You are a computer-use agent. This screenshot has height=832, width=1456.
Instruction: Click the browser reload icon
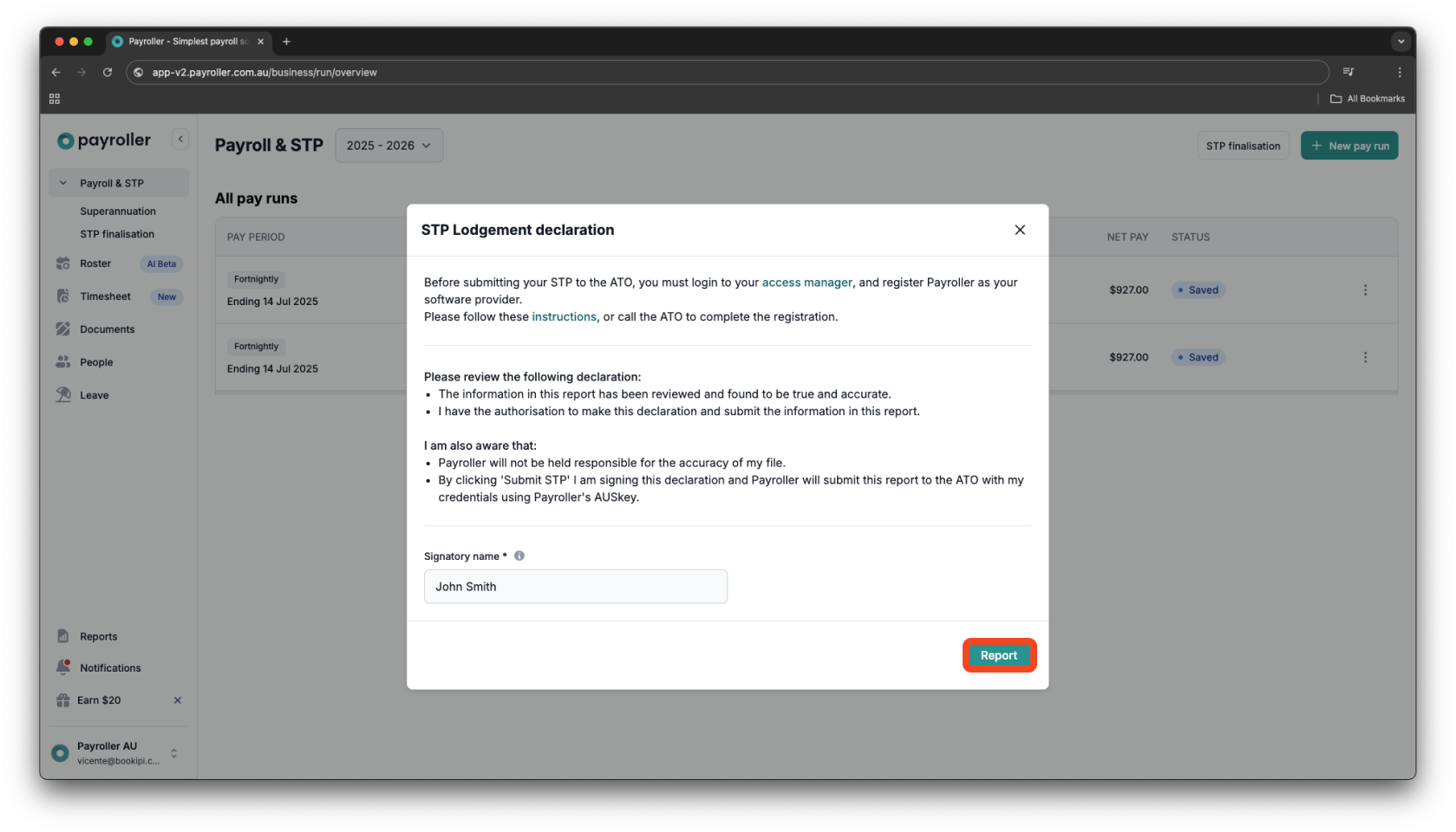[107, 72]
